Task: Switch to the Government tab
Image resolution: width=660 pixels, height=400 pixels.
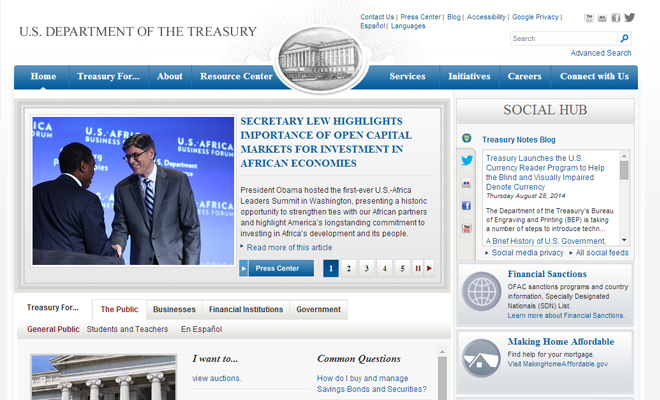Action: pos(318,309)
